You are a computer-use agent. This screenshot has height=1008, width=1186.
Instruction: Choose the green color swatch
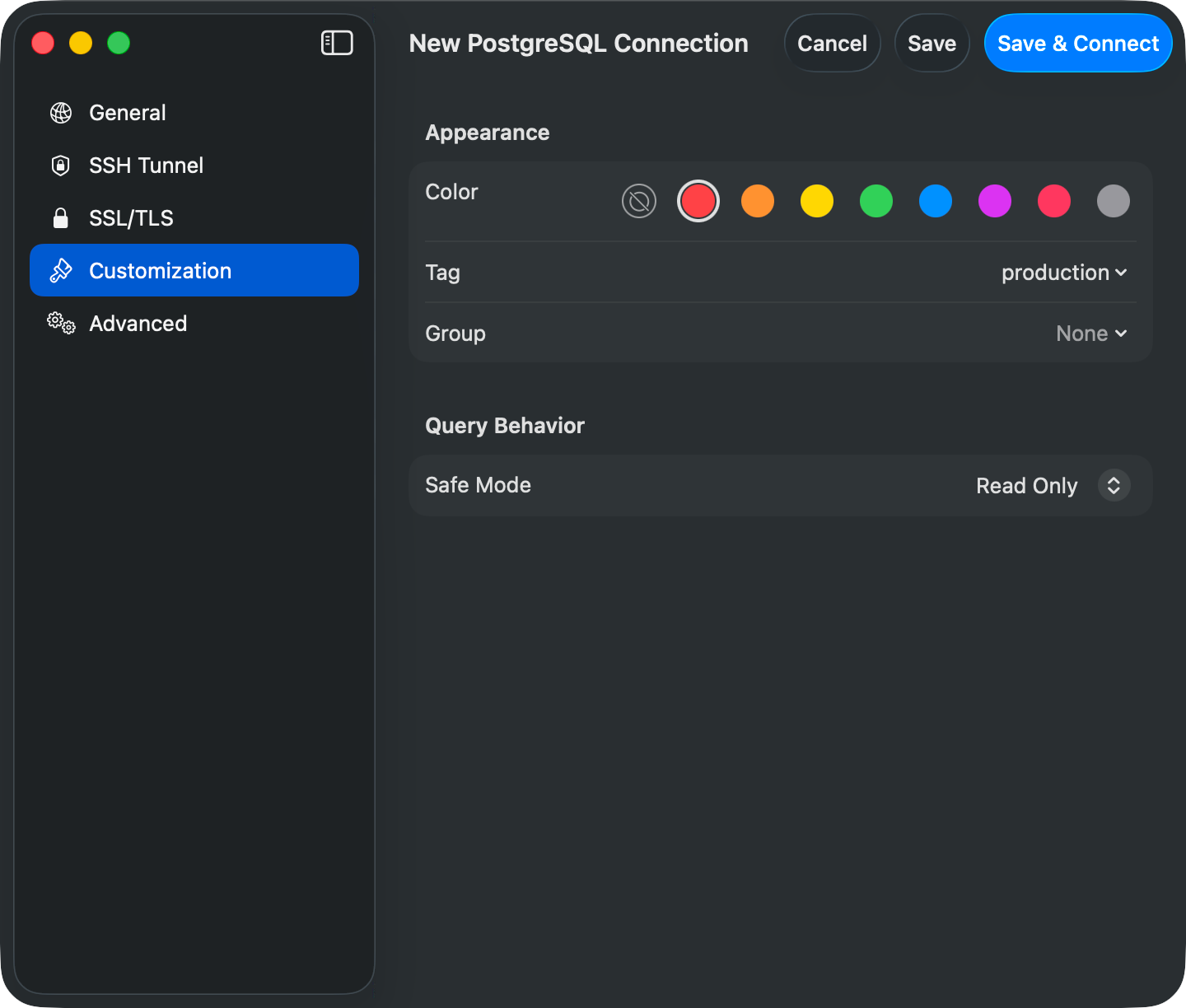coord(876,201)
